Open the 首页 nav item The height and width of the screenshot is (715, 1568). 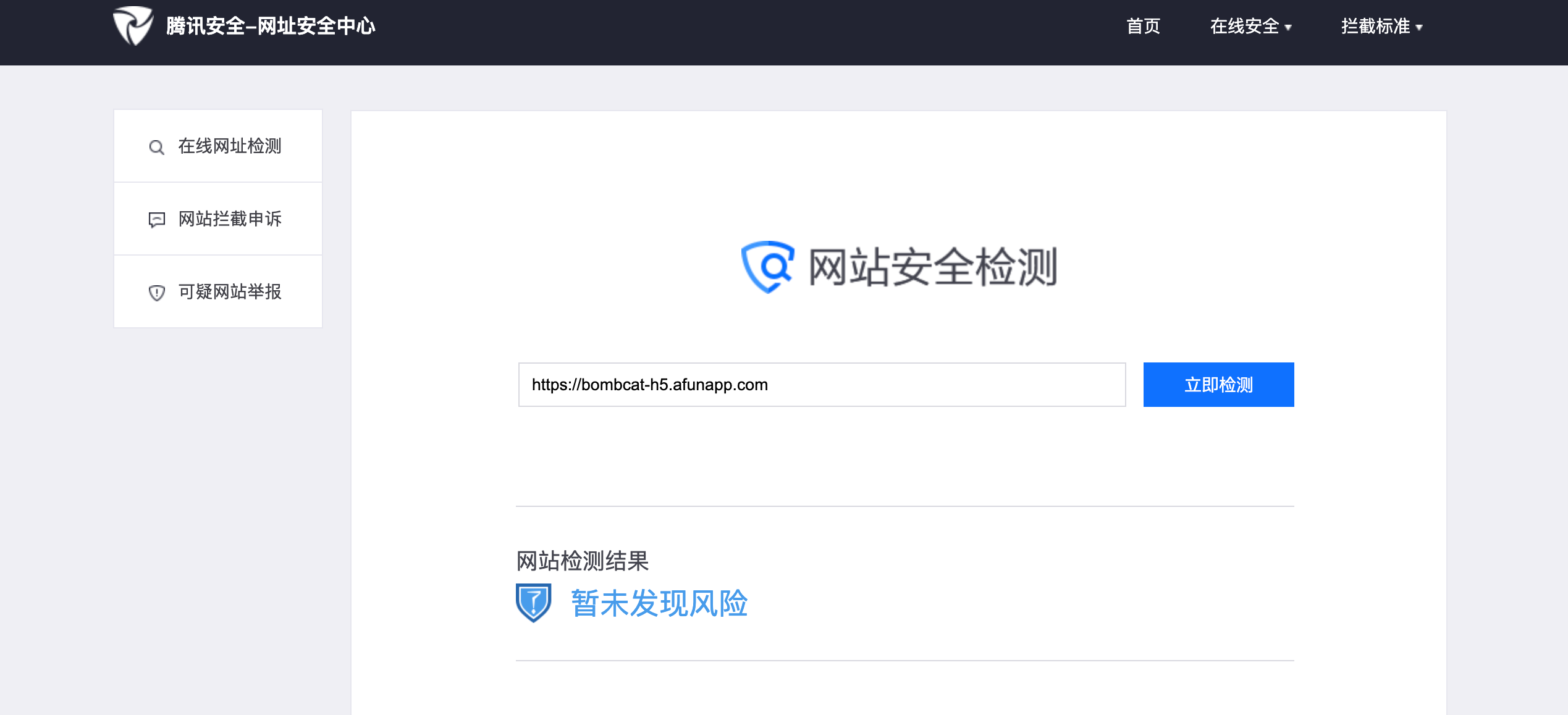pos(1143,26)
